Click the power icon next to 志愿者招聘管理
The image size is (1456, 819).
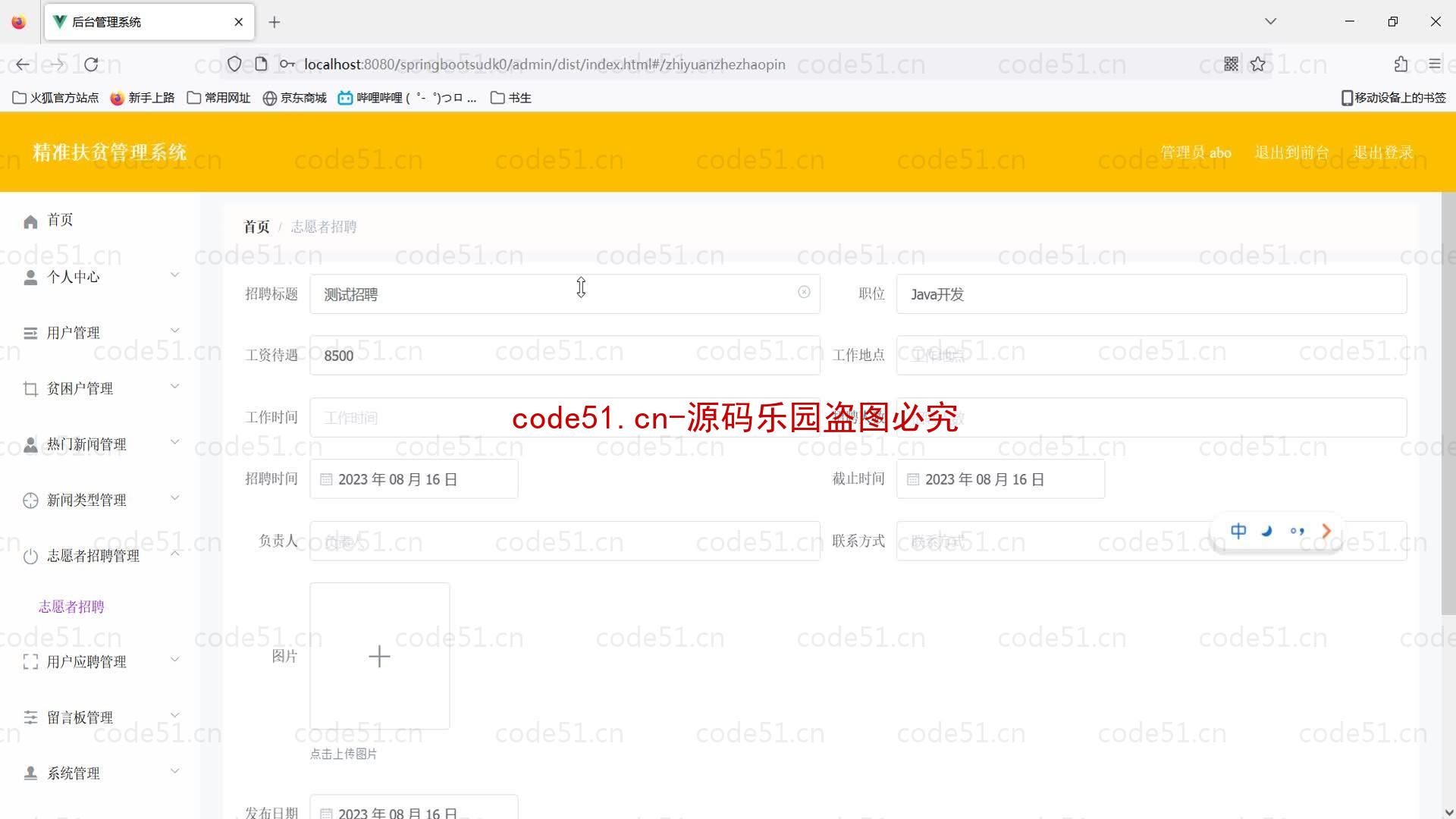coord(30,557)
